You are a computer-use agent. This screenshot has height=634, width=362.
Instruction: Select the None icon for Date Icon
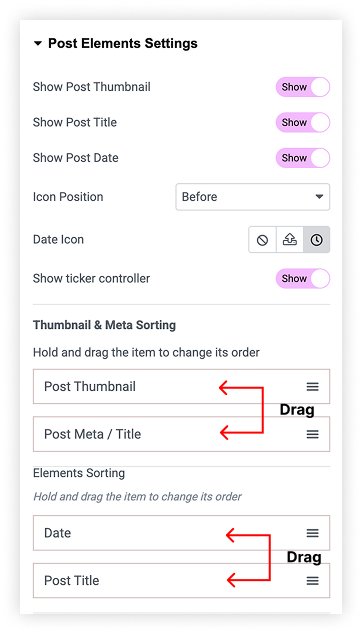pos(263,240)
